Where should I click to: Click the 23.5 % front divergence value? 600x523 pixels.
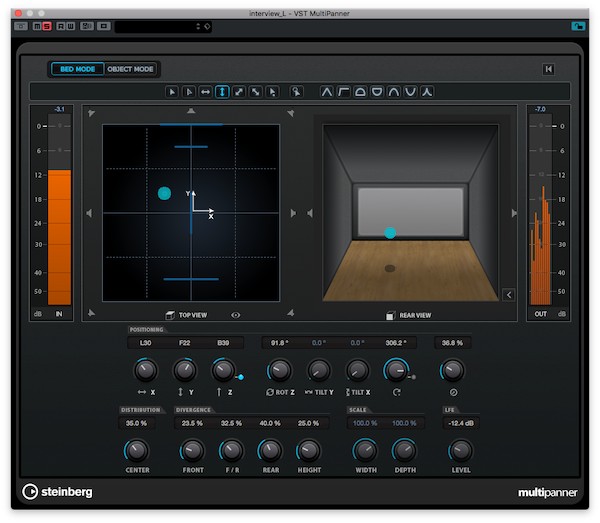coord(192,423)
